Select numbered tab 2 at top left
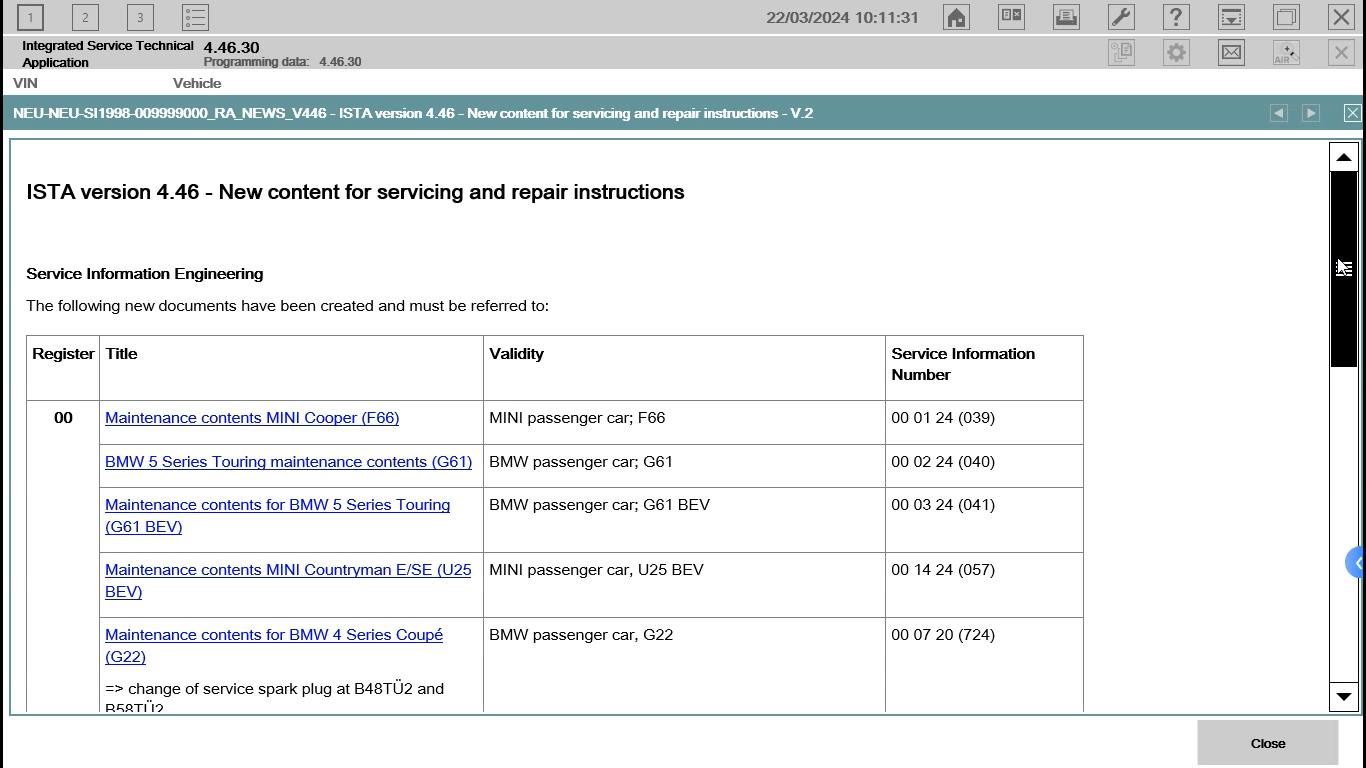1366x768 pixels. pyautogui.click(x=85, y=17)
